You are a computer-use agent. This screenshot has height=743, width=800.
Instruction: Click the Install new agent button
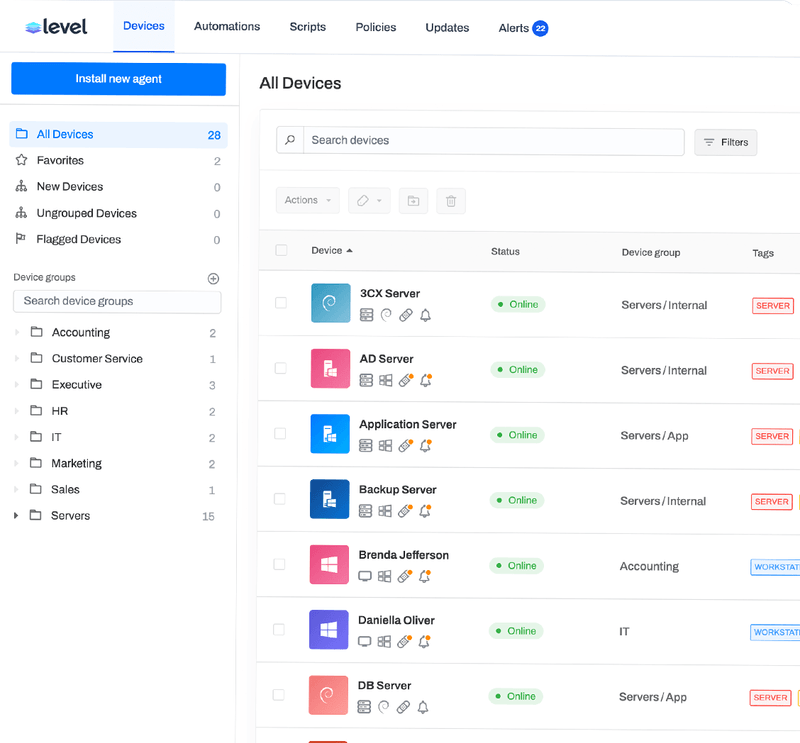(x=118, y=79)
